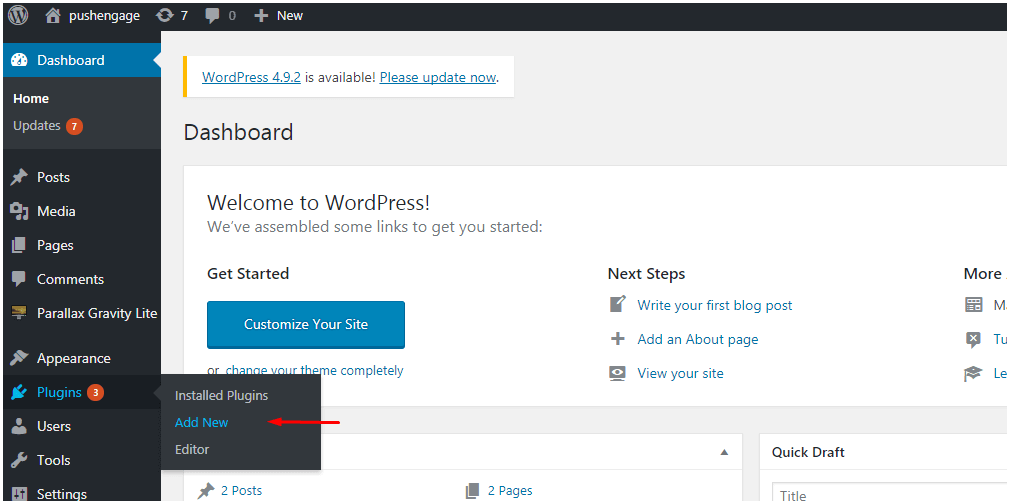Select Home under Dashboard

click(x=31, y=99)
